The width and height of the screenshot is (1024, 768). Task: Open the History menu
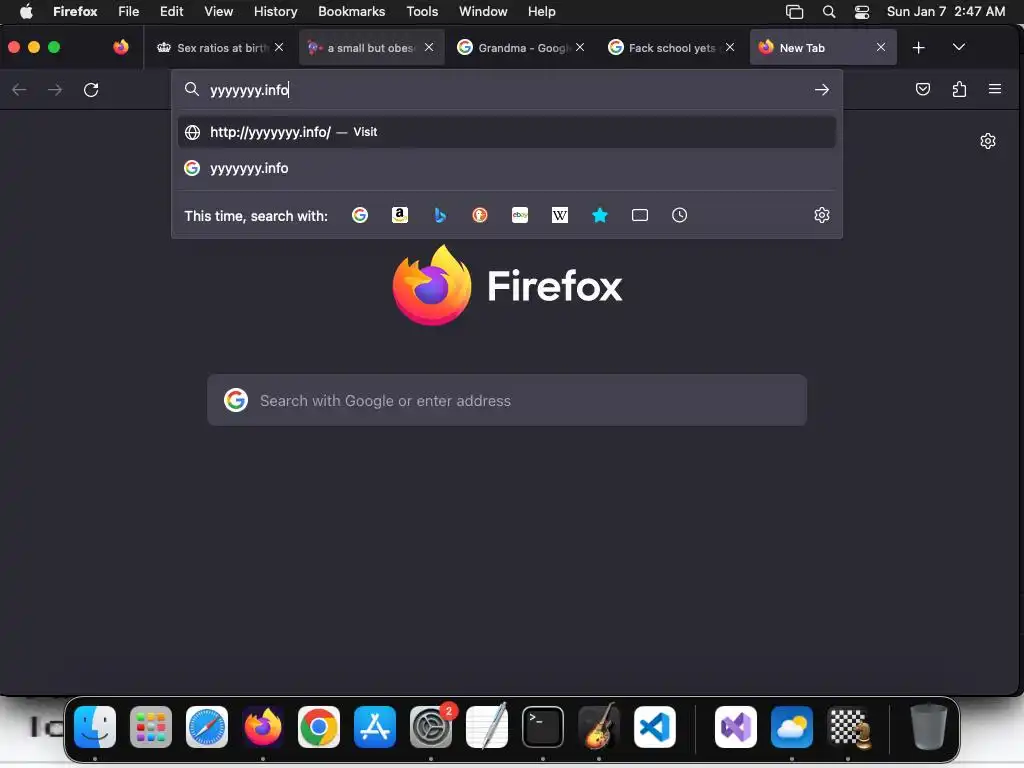[x=275, y=11]
